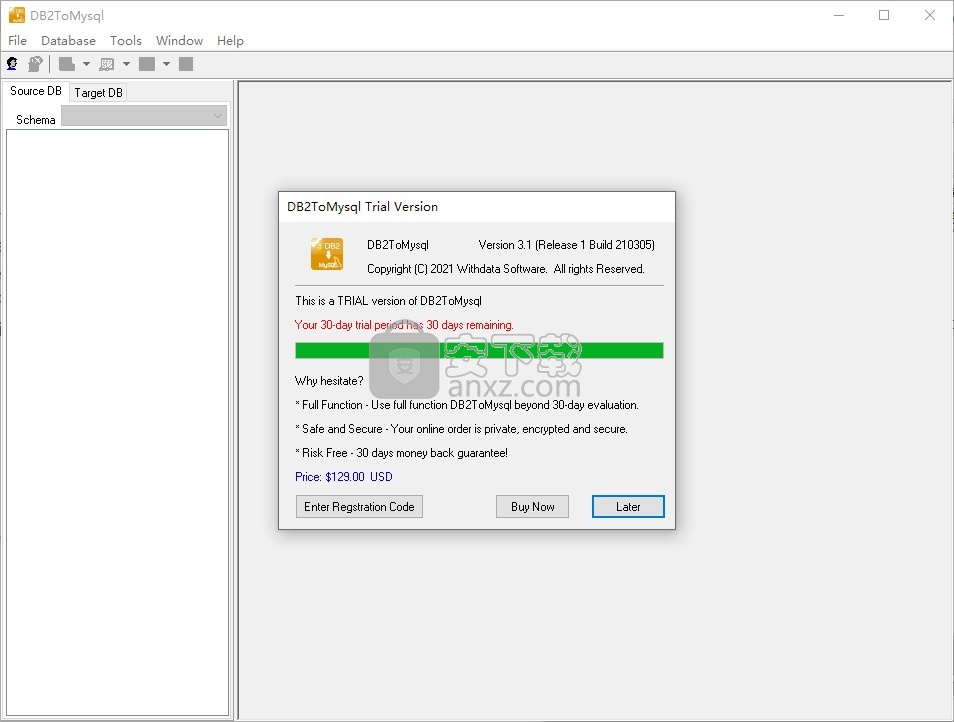Screen dimensions: 954x722
Task: Close the DB2ToMysql main window
Action: coord(930,15)
